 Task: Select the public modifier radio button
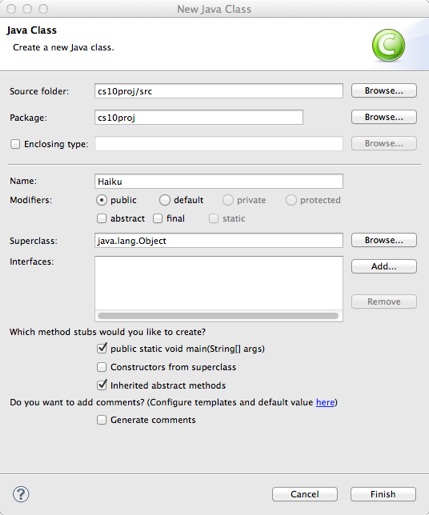coord(101,200)
